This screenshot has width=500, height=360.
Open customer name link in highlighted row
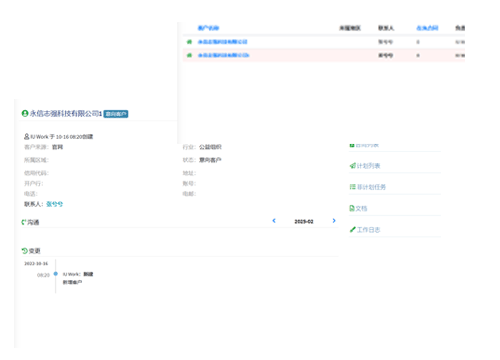pyautogui.click(x=224, y=55)
